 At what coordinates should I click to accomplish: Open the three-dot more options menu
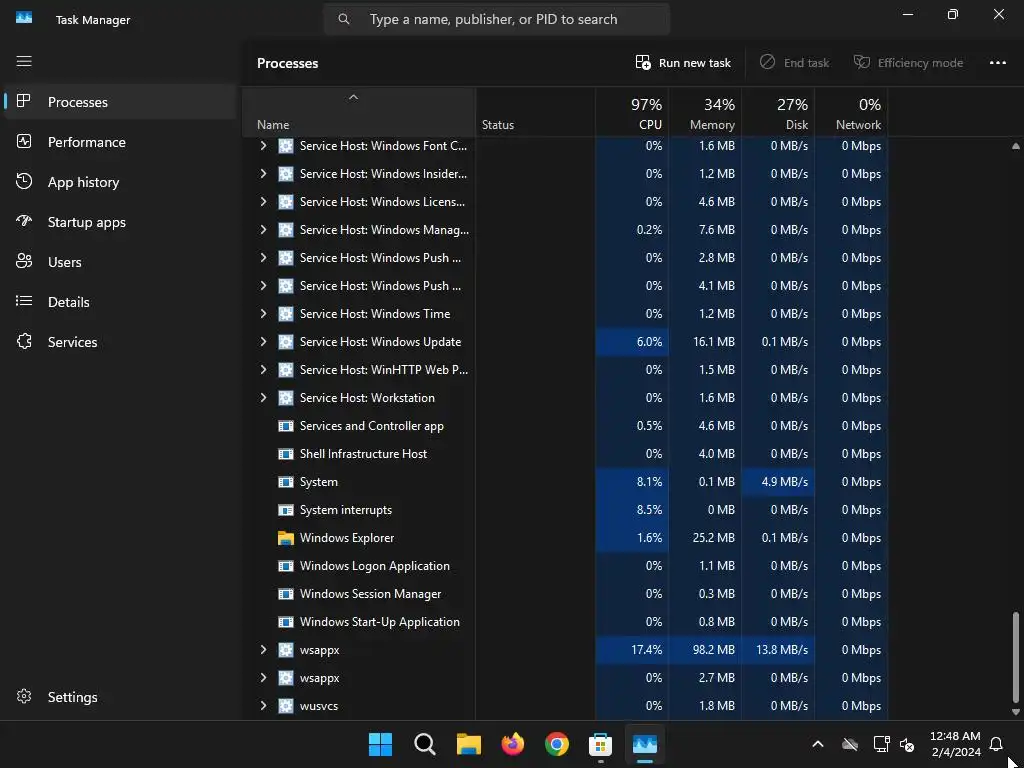997,63
